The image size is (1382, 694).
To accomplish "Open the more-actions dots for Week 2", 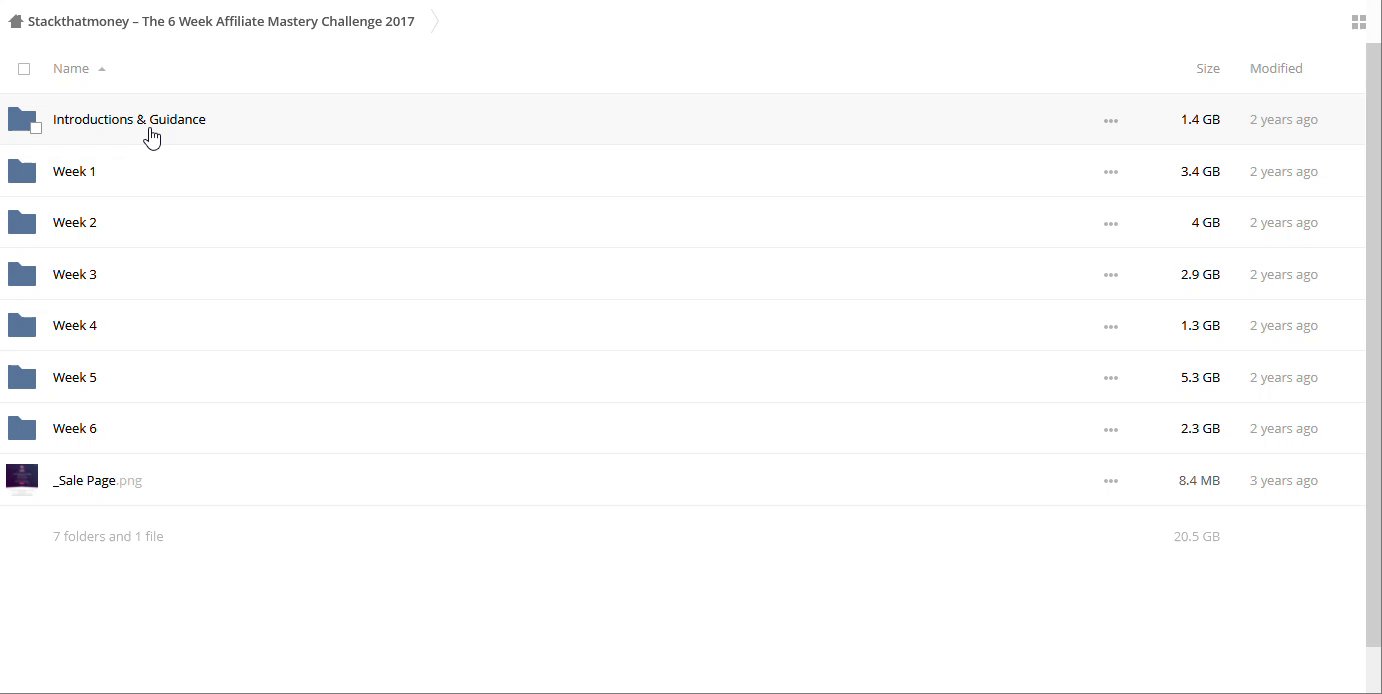I will click(1110, 223).
